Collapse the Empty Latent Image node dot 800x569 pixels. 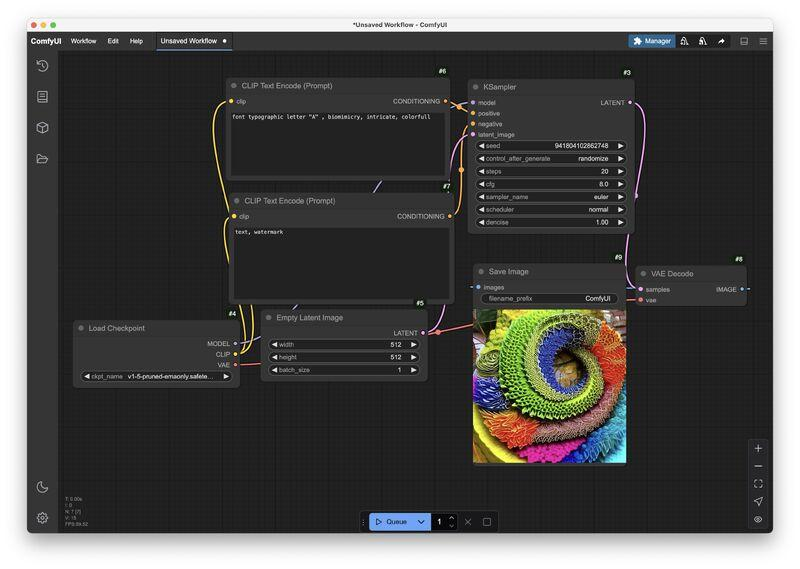coord(269,317)
